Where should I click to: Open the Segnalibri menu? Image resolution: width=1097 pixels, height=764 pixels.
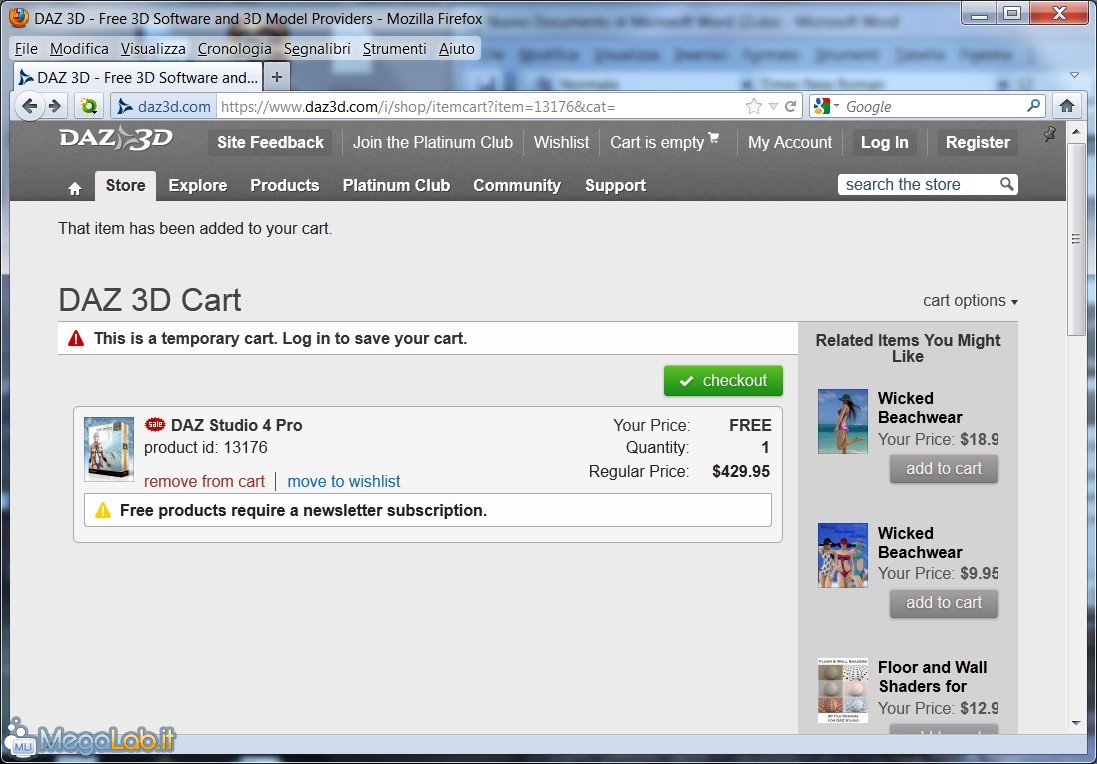coord(316,48)
